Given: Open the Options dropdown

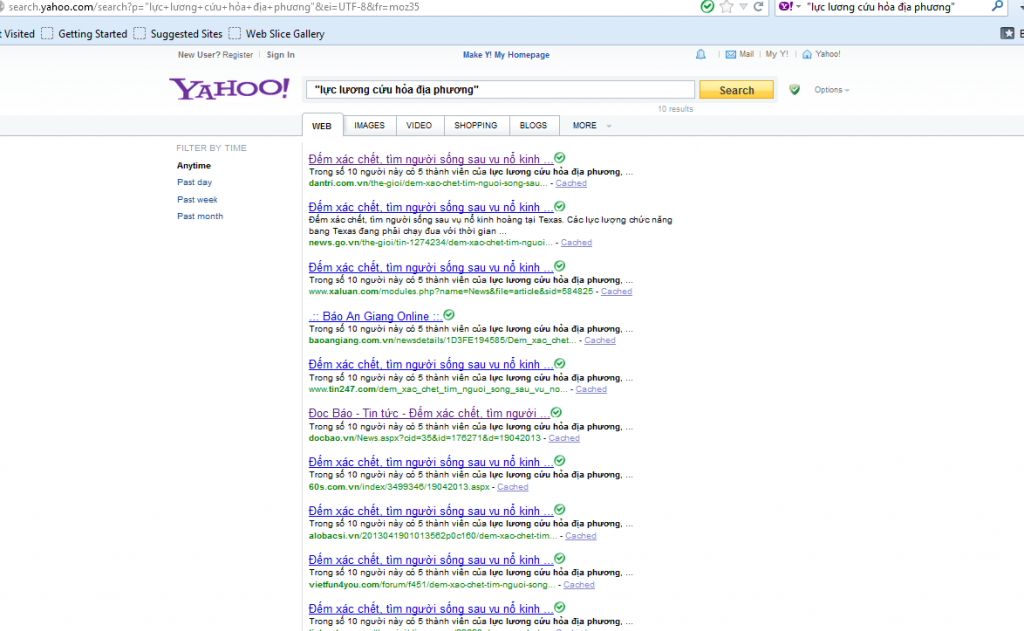Looking at the screenshot, I should pyautogui.click(x=831, y=90).
